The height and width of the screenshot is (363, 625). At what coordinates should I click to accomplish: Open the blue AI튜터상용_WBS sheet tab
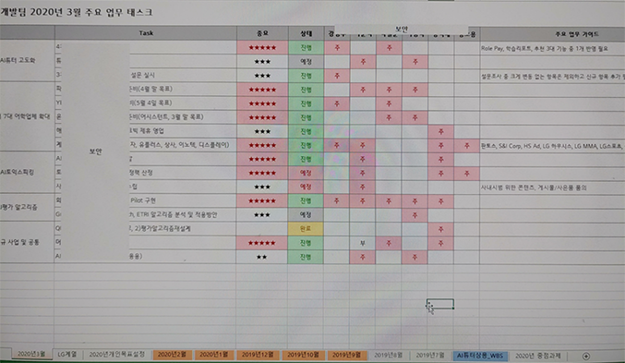tap(480, 355)
